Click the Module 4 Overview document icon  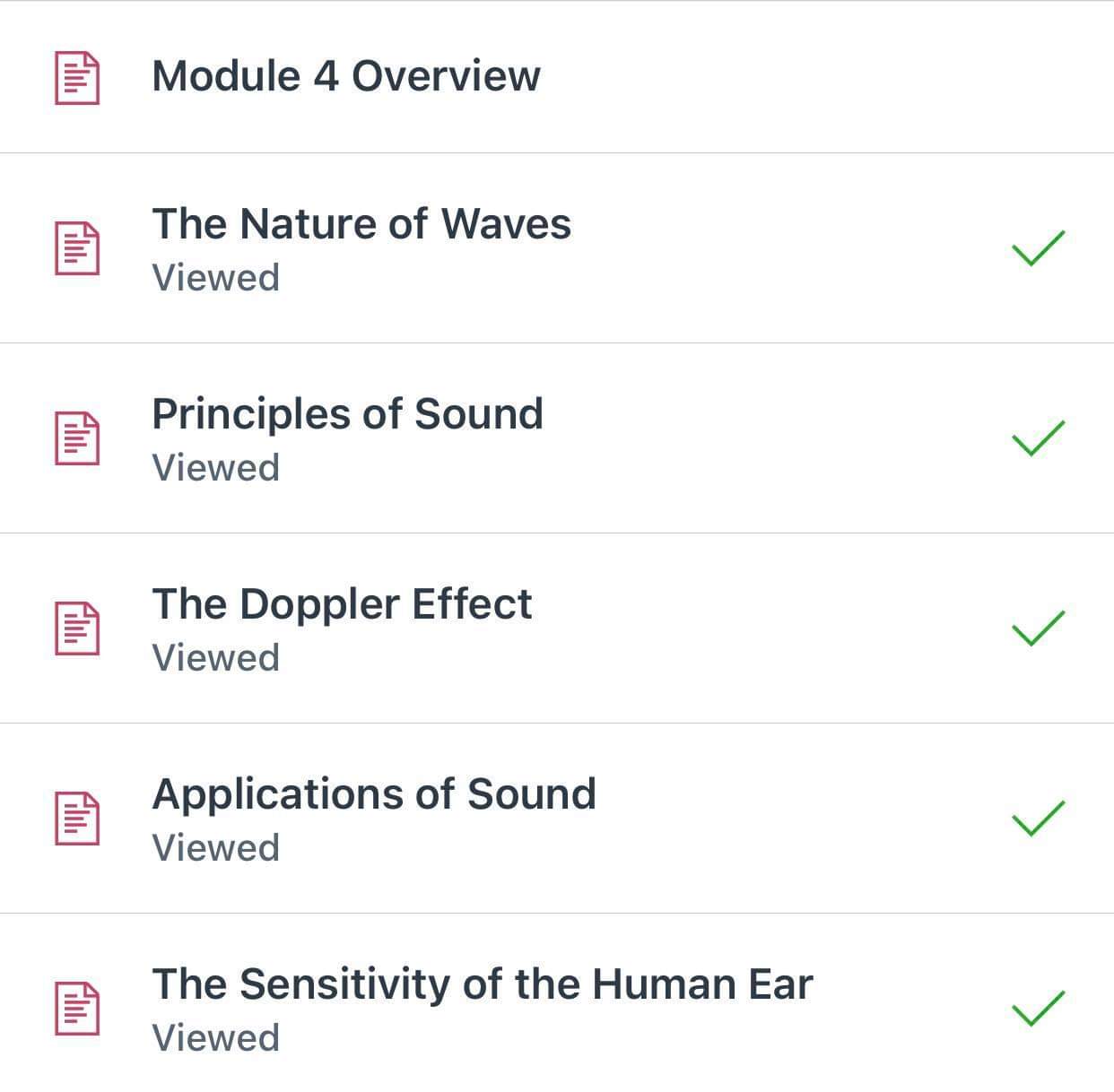(75, 76)
